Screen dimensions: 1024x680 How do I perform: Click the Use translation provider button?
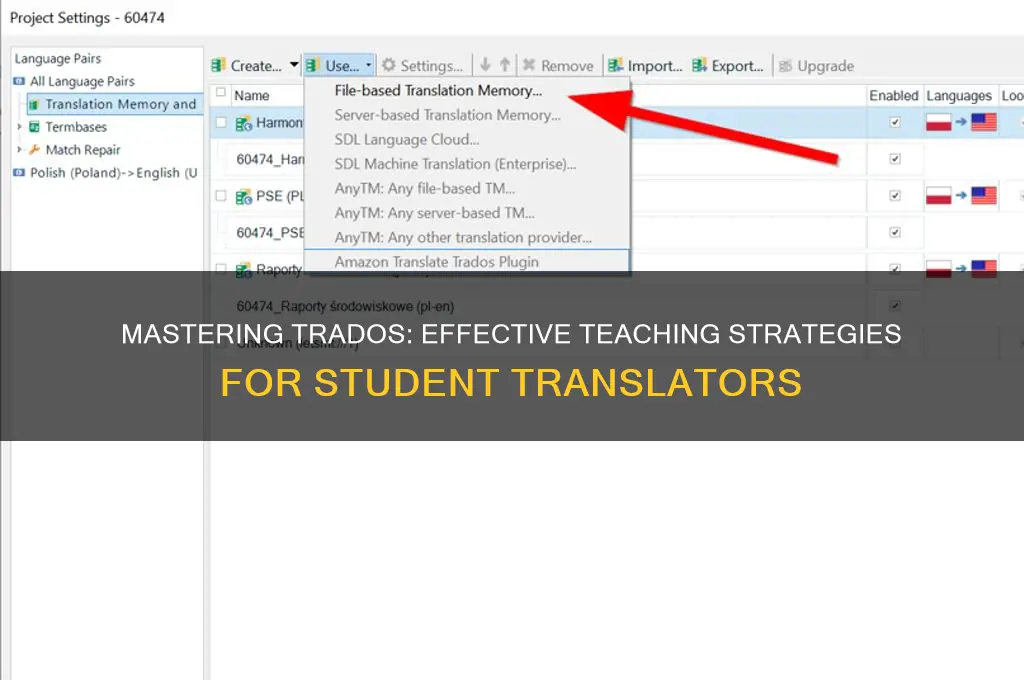click(332, 65)
